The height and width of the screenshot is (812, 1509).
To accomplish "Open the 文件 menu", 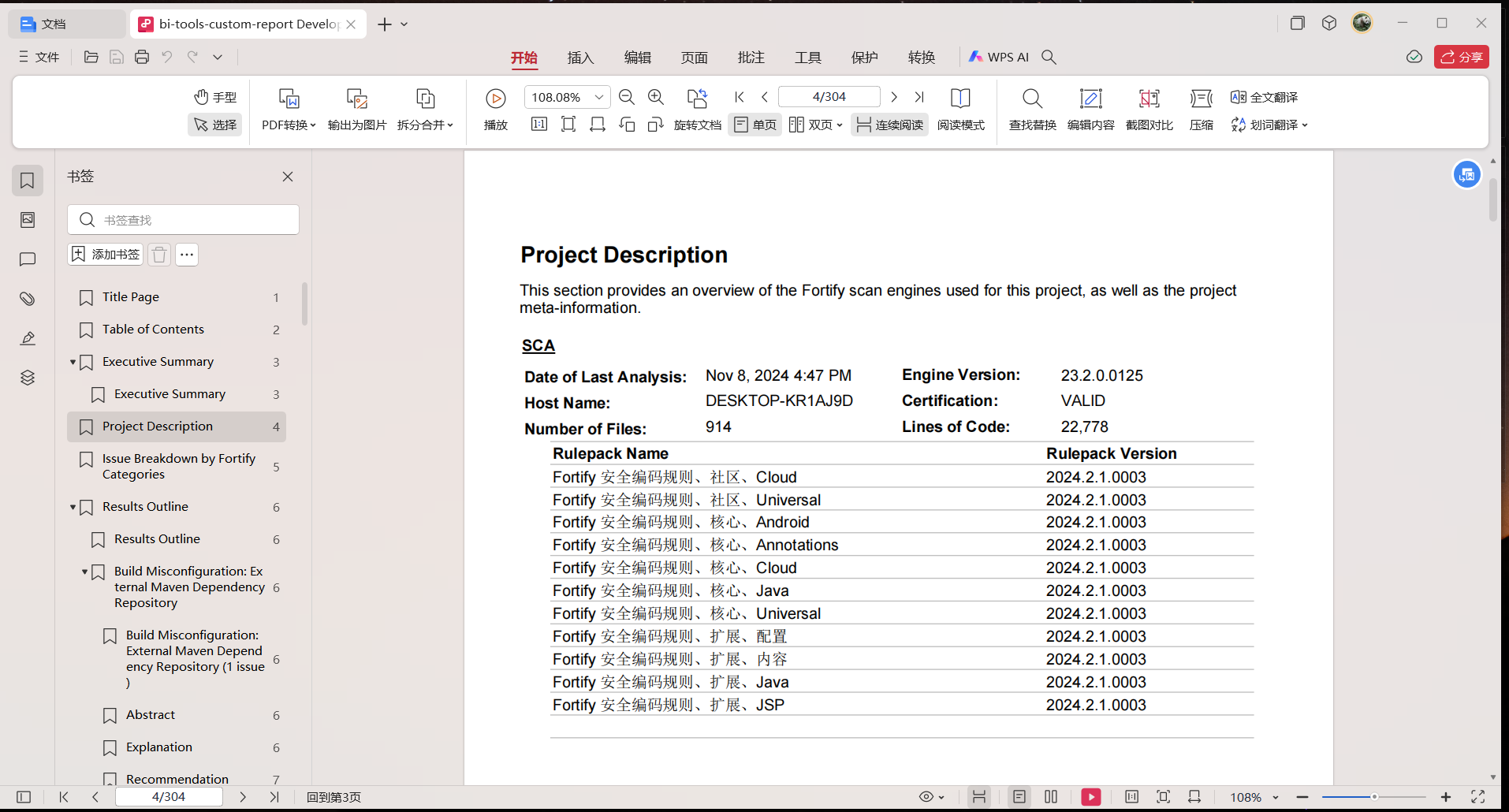I will [x=39, y=57].
